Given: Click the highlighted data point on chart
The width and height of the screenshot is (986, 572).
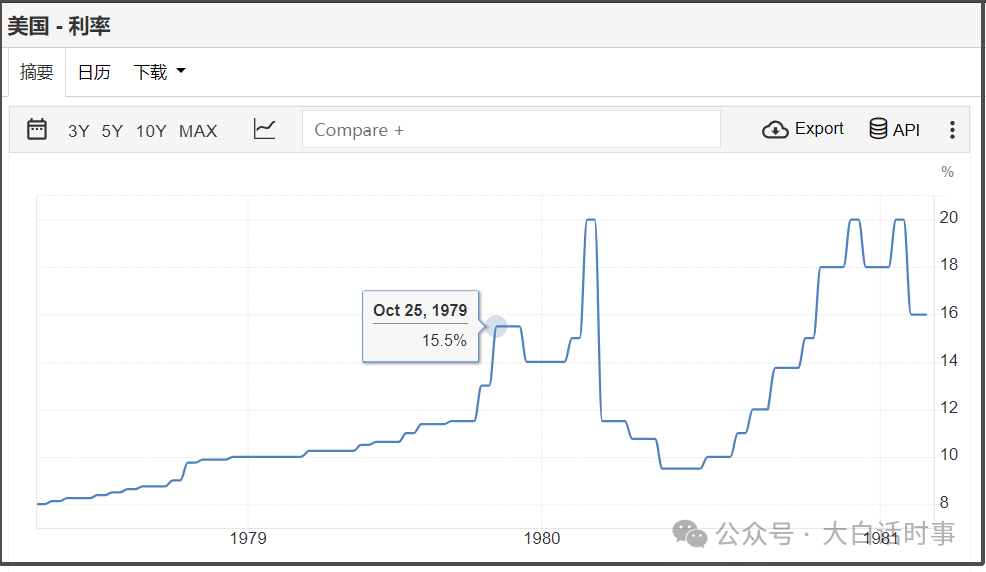Looking at the screenshot, I should 496,325.
